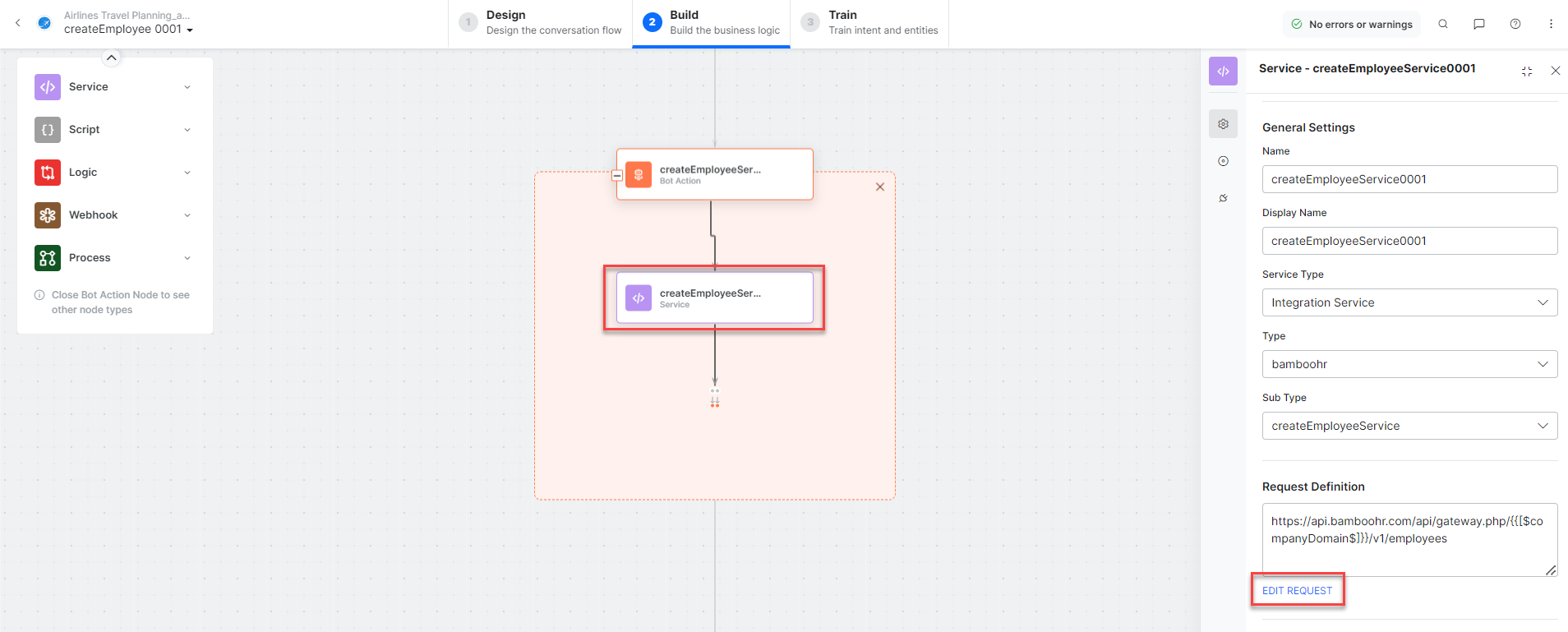Click the No errors or warnings button
Viewport: 1568px width, 632px height.
pyautogui.click(x=1352, y=25)
